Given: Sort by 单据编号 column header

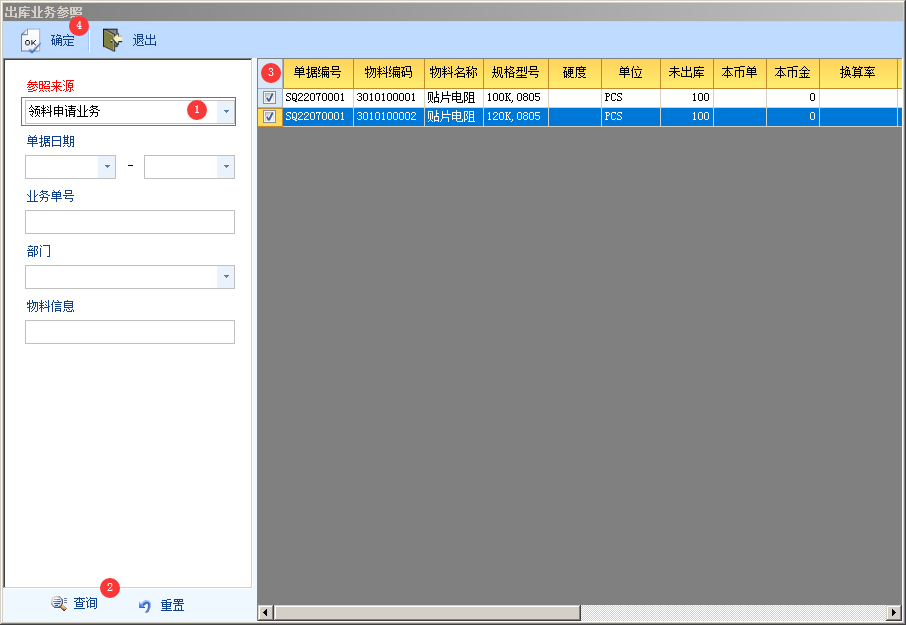Looking at the screenshot, I should [318, 73].
